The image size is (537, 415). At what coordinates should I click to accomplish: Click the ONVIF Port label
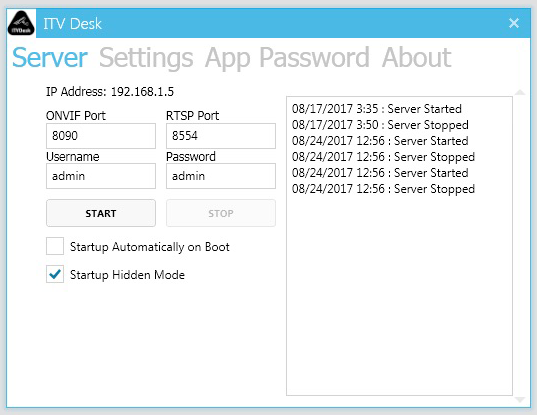tap(76, 116)
